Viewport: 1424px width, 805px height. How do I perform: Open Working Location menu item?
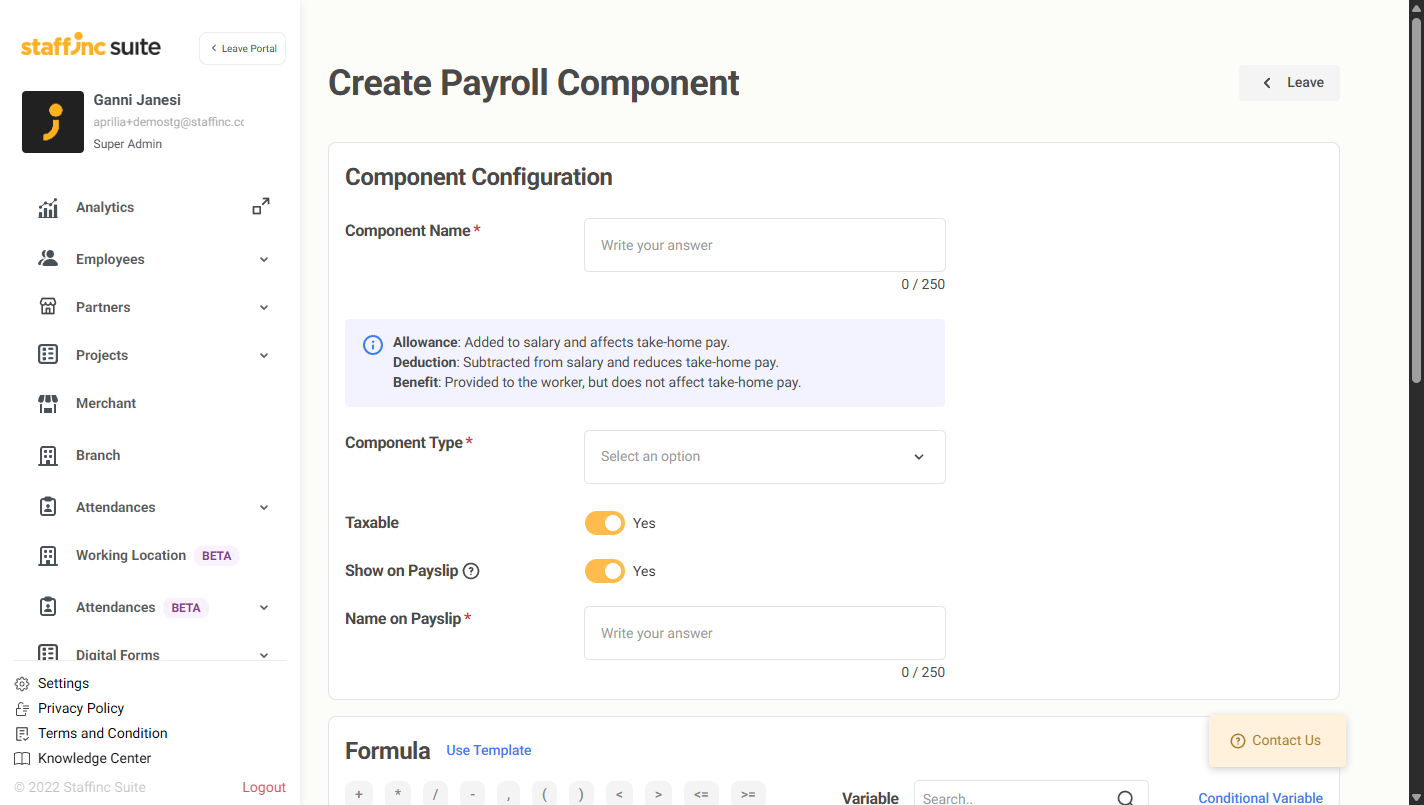point(130,556)
